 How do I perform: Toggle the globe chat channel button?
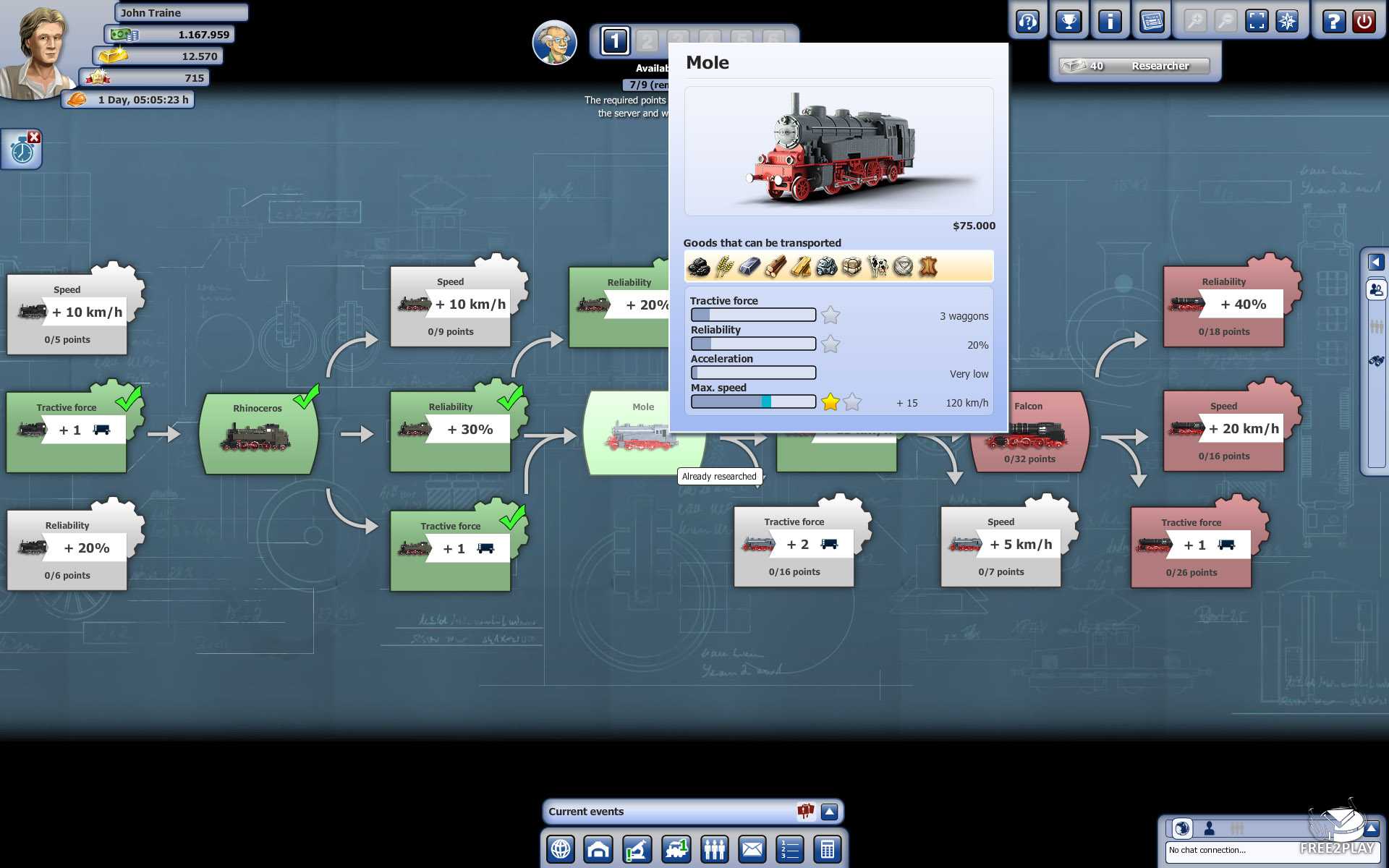[1182, 828]
